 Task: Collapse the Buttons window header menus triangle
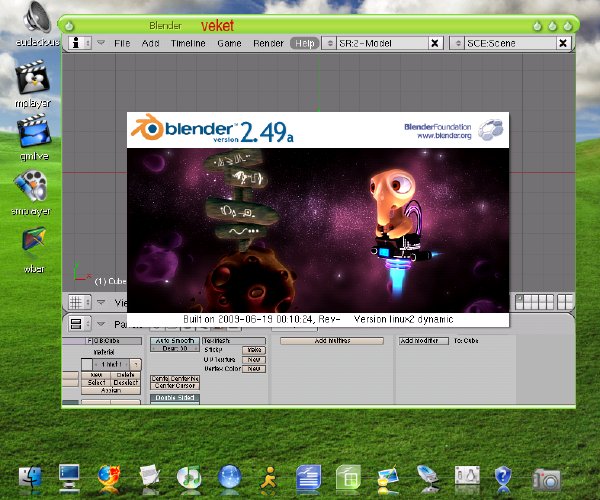101,324
